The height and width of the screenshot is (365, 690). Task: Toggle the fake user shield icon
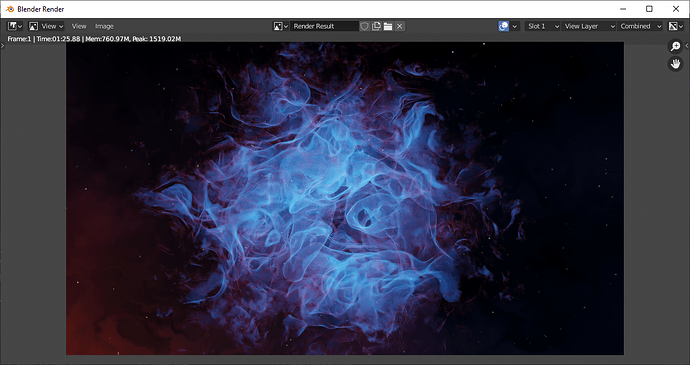coord(364,26)
